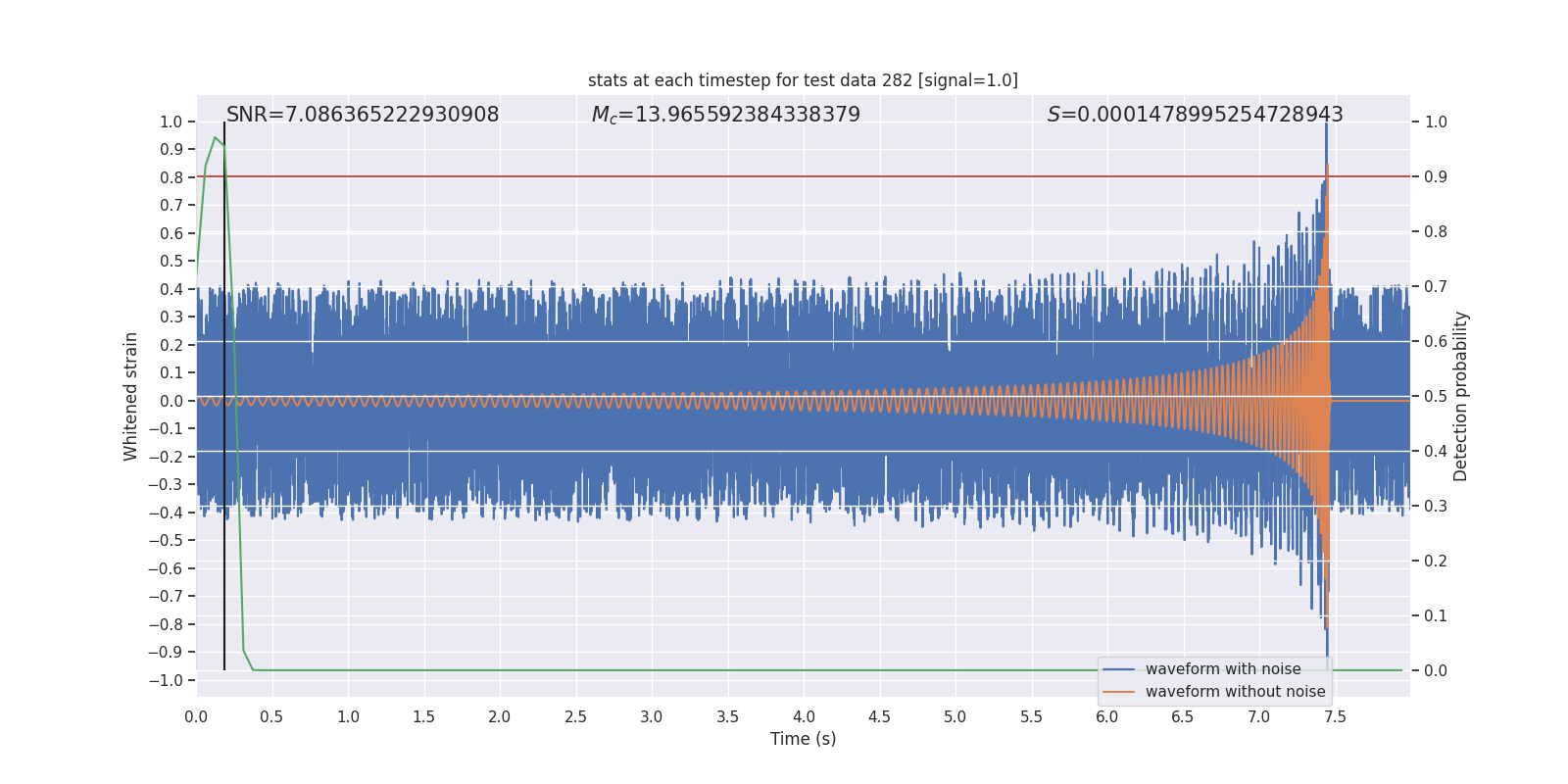Click the chirp mass Mc annotation
1568x784 pixels.
coord(725,115)
